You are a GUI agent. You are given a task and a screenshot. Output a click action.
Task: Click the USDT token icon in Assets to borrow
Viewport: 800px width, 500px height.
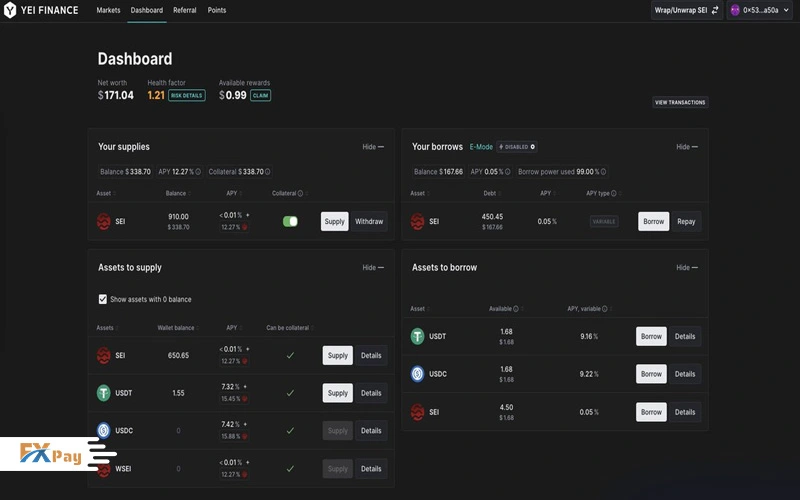click(418, 336)
